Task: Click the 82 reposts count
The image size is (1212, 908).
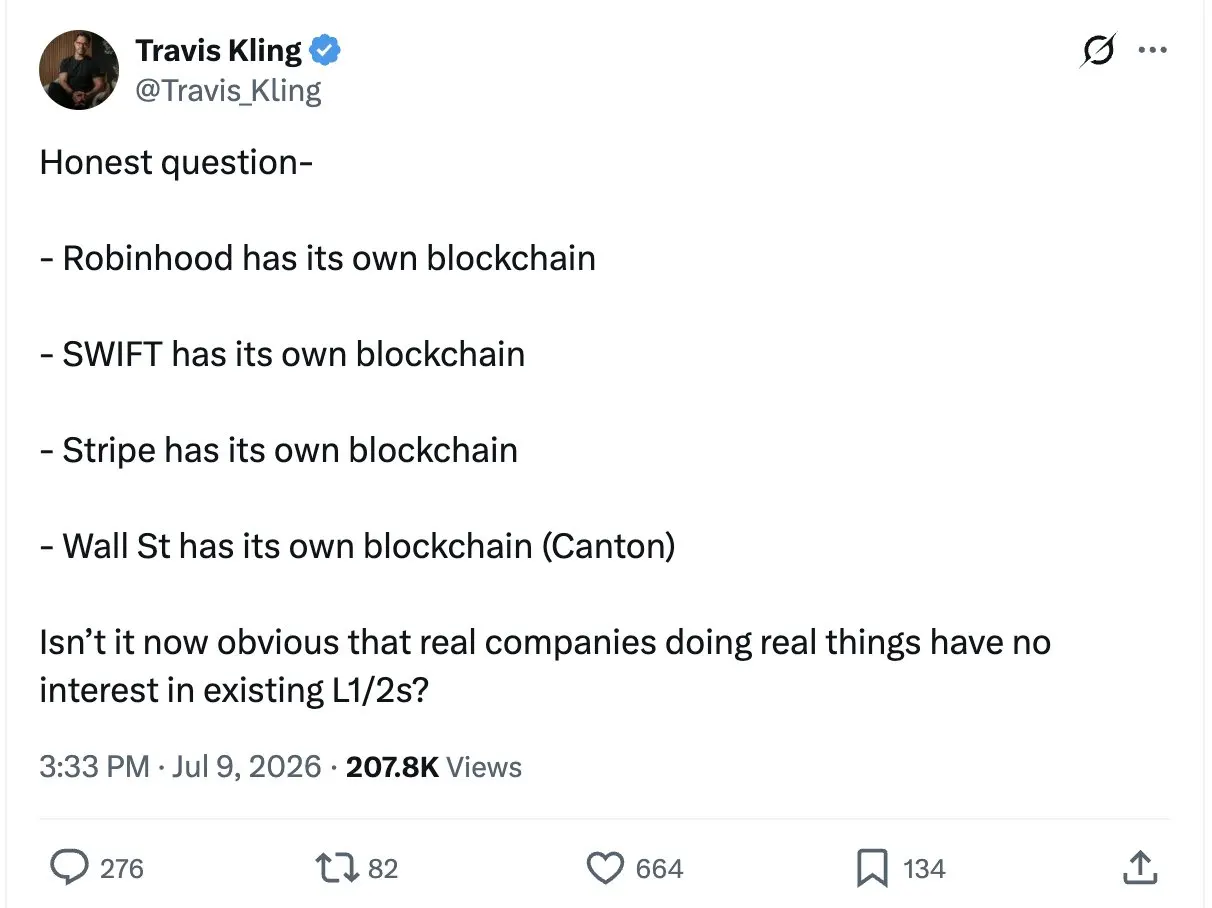Action: tap(383, 869)
